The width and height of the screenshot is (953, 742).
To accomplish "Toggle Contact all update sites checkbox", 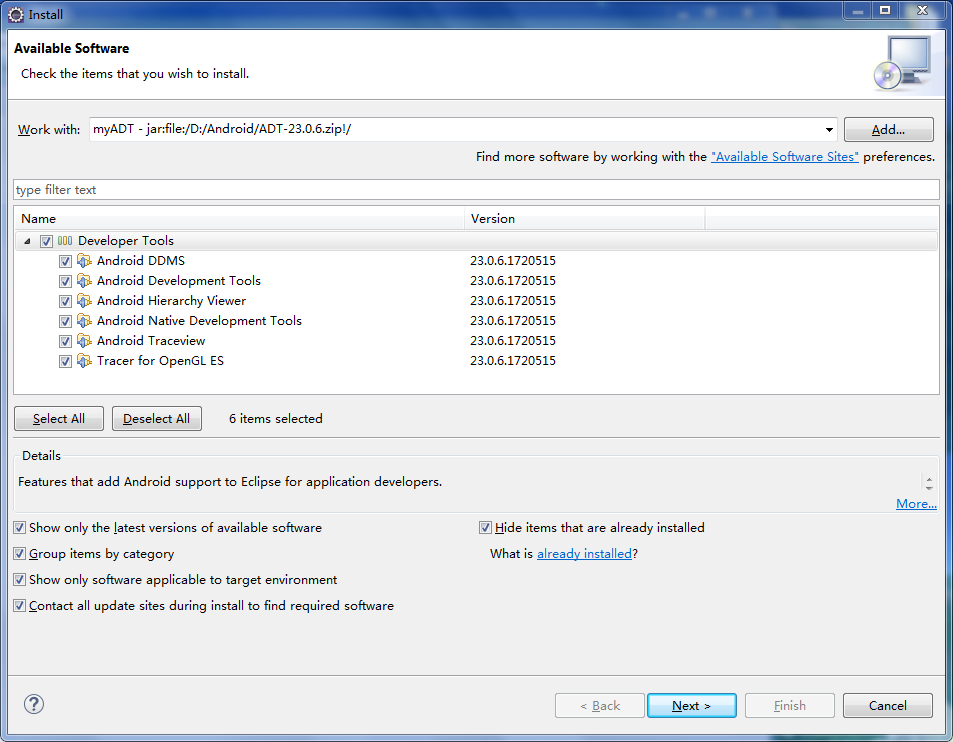I will 19,606.
